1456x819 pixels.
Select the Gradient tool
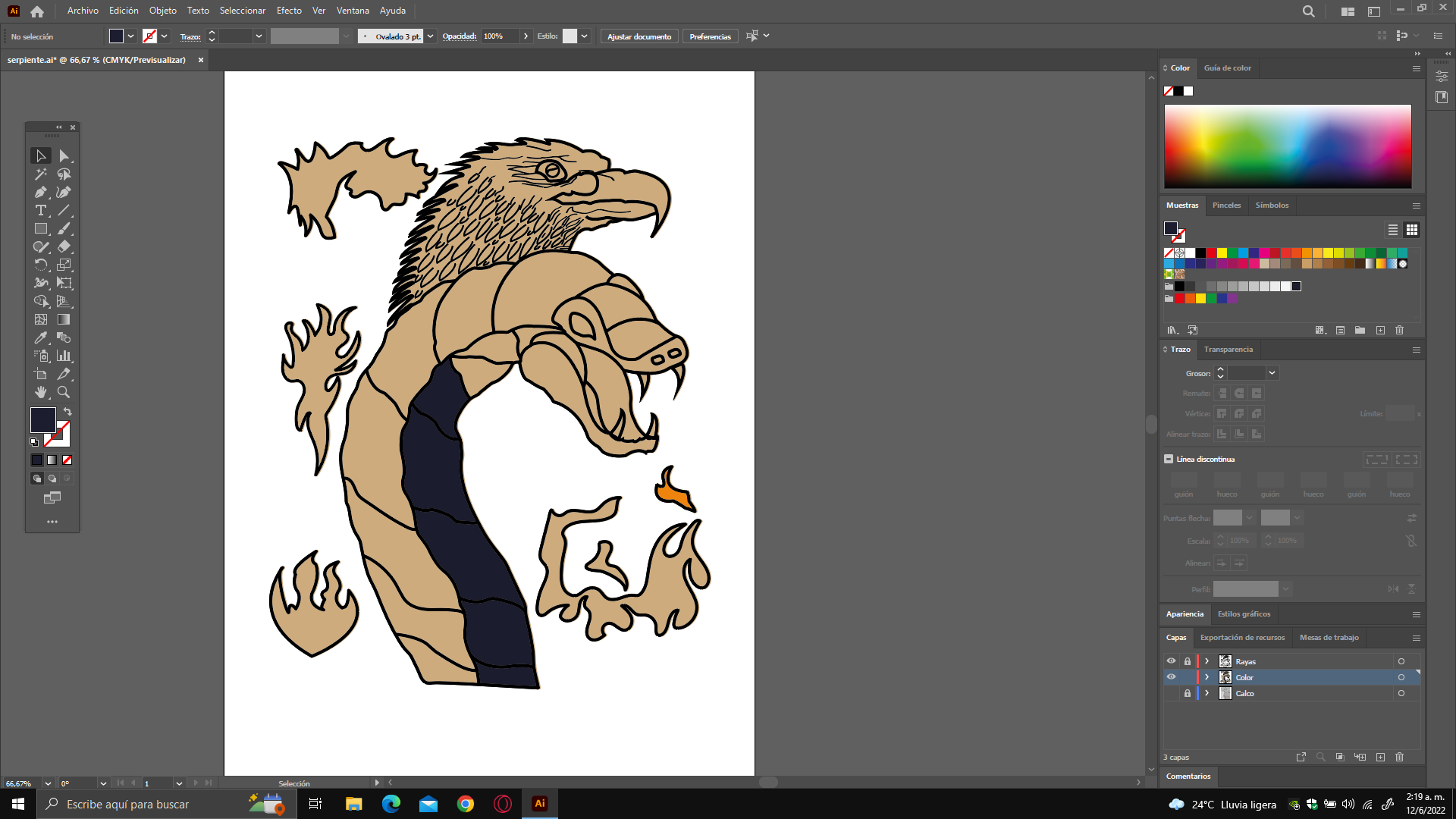click(x=64, y=320)
